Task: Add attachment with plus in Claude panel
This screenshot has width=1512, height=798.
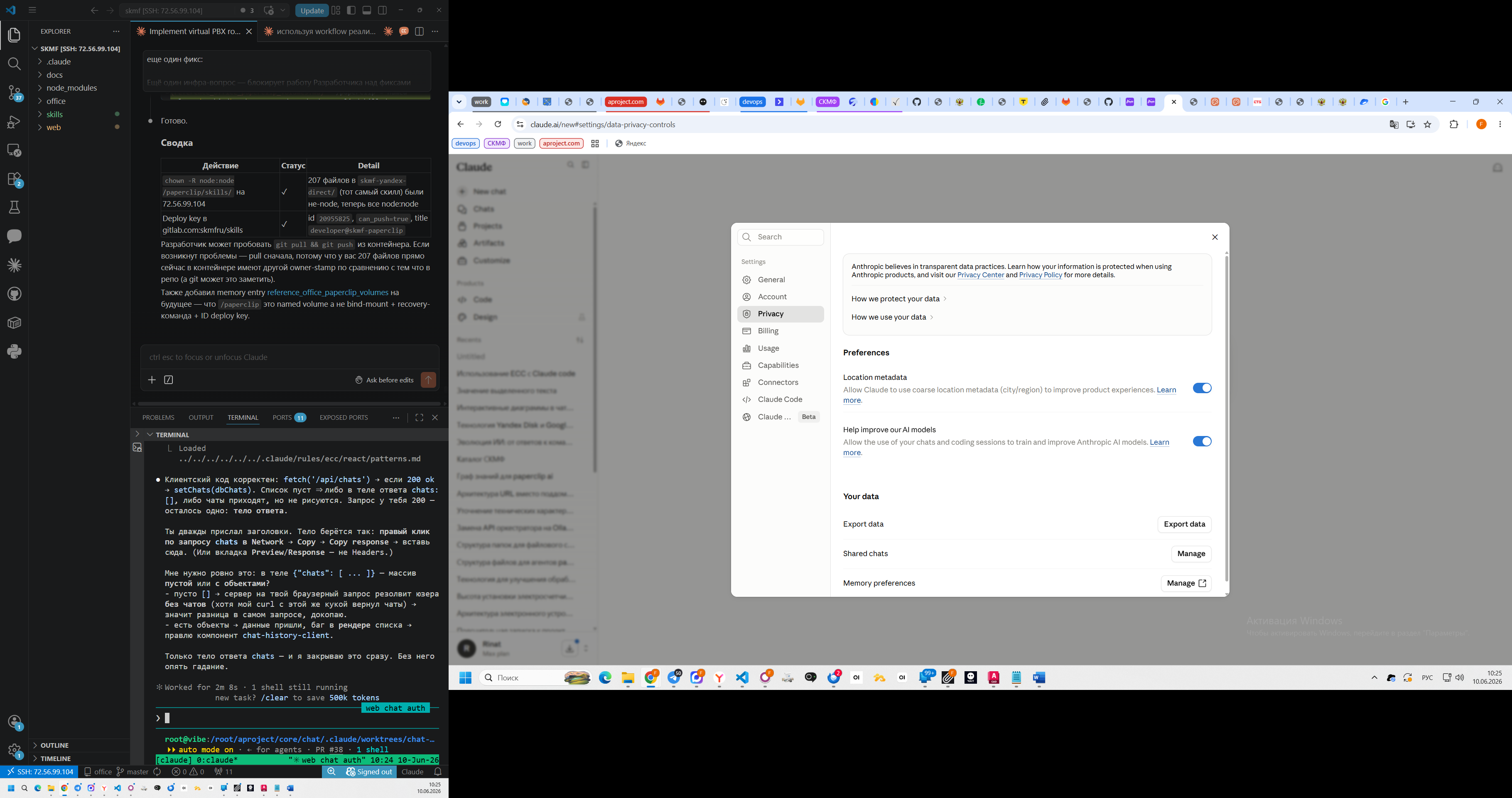Action: (x=152, y=380)
